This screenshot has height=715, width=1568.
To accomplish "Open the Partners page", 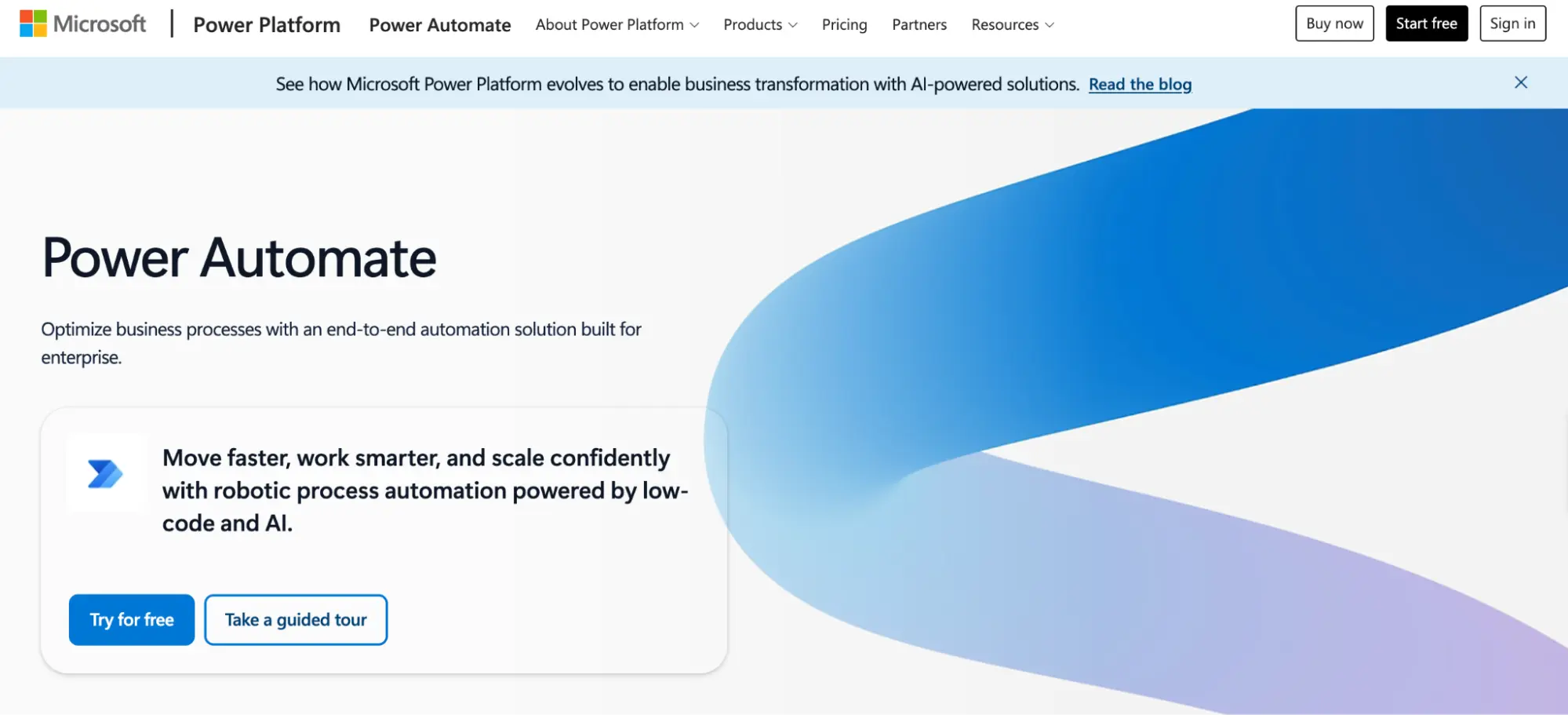I will coord(919,24).
